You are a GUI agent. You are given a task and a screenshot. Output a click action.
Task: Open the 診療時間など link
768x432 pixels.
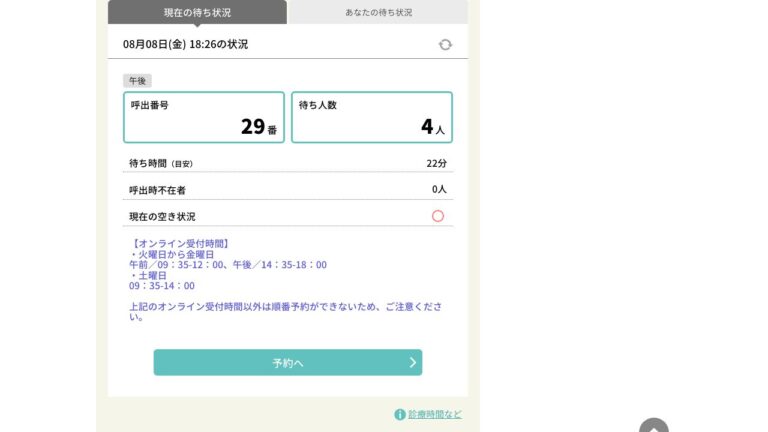coord(434,414)
